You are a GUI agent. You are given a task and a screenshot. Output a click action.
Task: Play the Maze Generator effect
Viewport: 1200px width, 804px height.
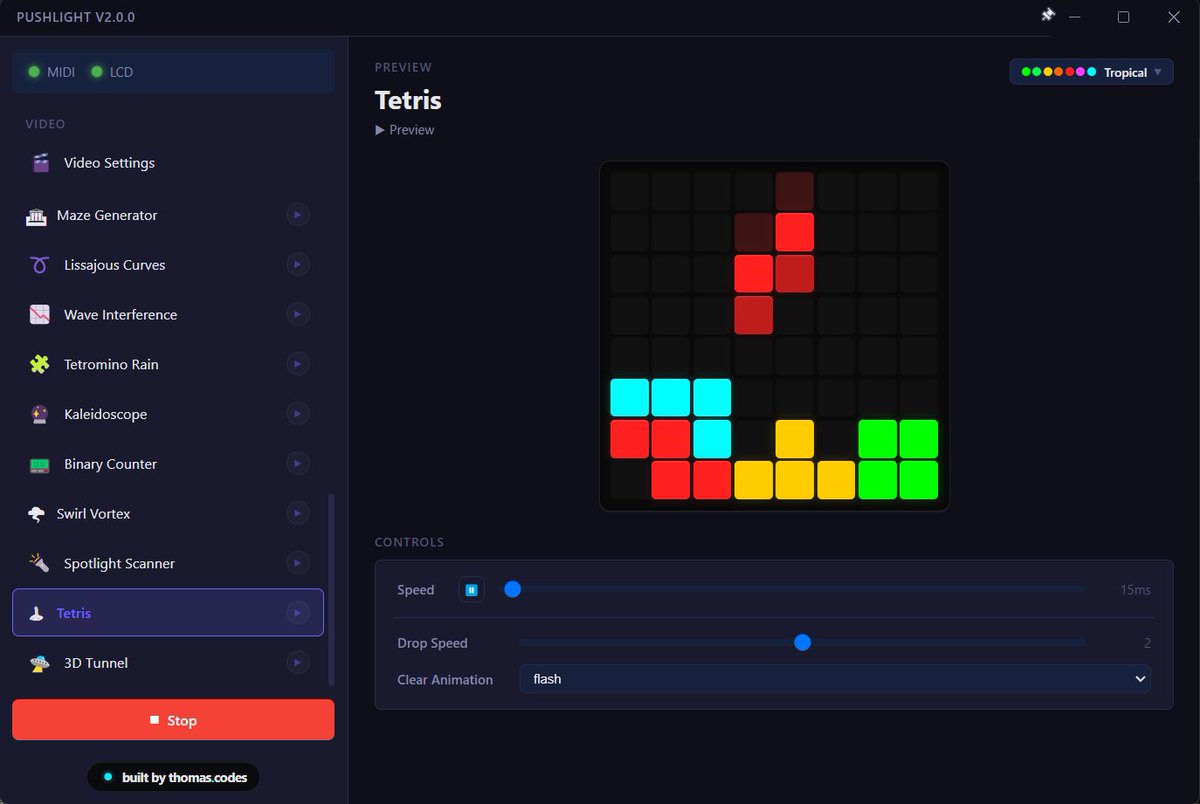(x=298, y=215)
